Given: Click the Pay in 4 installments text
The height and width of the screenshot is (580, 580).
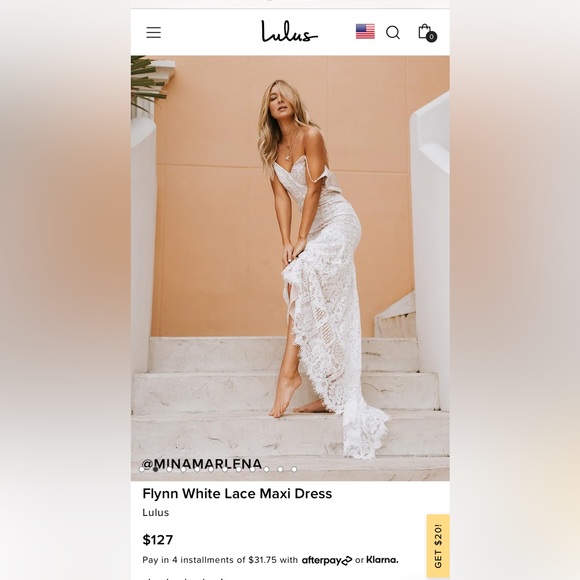Looking at the screenshot, I should [220, 560].
